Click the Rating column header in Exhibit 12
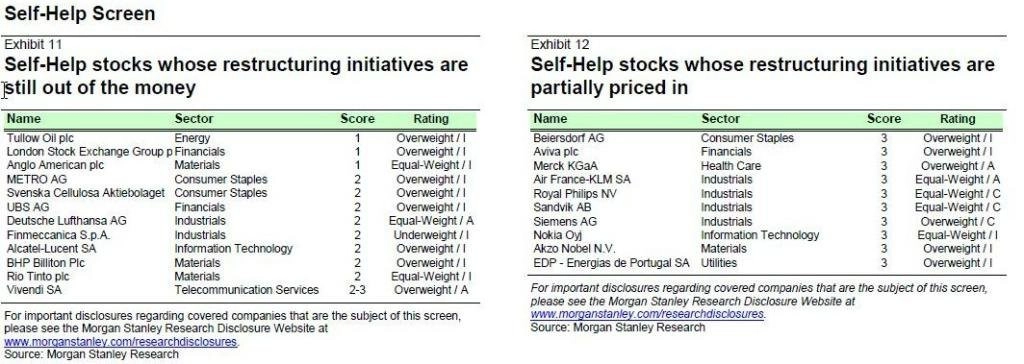This screenshot has height=364, width=1024. tap(957, 119)
